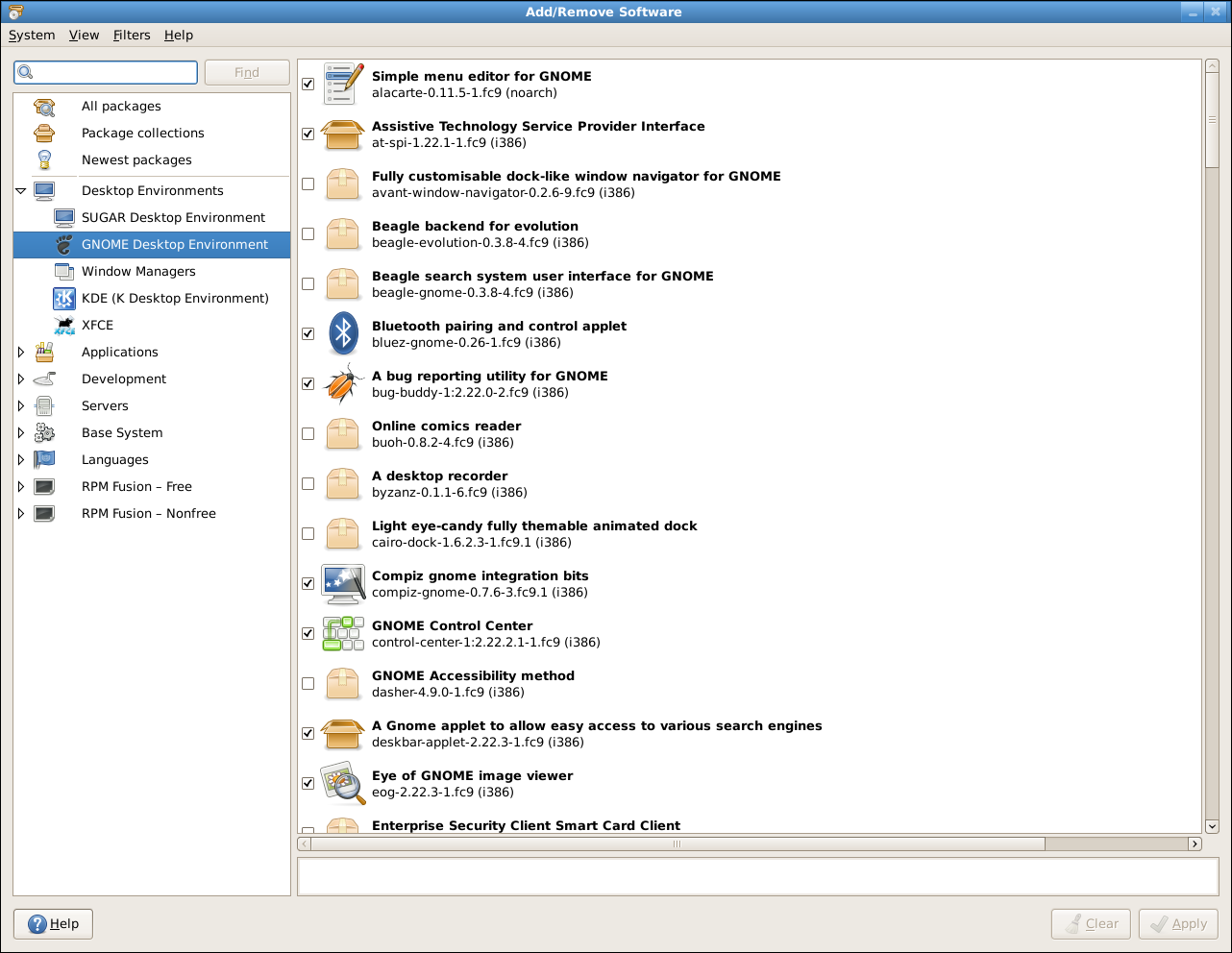Uncheck the alacarte menu editor package
The image size is (1232, 953).
[x=308, y=84]
